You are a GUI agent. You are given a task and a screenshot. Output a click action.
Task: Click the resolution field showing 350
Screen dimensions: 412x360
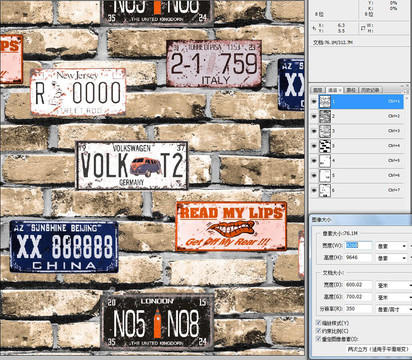[358, 309]
